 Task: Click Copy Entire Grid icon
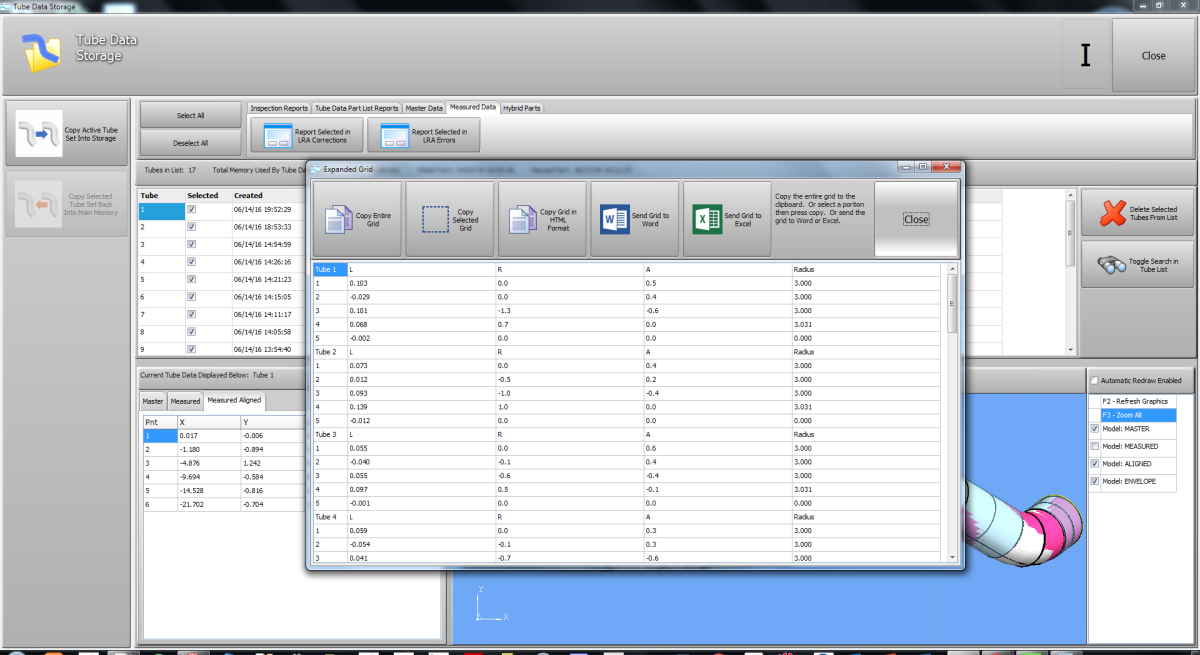tap(339, 218)
